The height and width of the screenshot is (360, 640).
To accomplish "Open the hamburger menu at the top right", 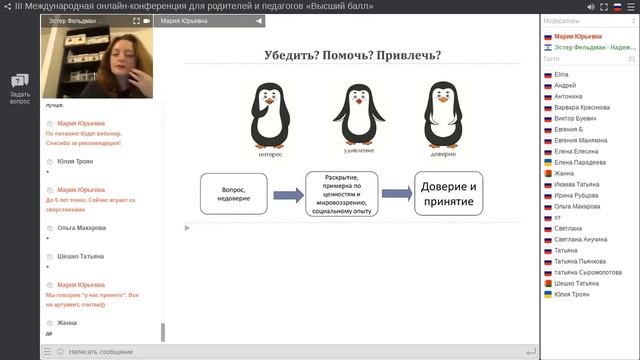I will tap(631, 7).
